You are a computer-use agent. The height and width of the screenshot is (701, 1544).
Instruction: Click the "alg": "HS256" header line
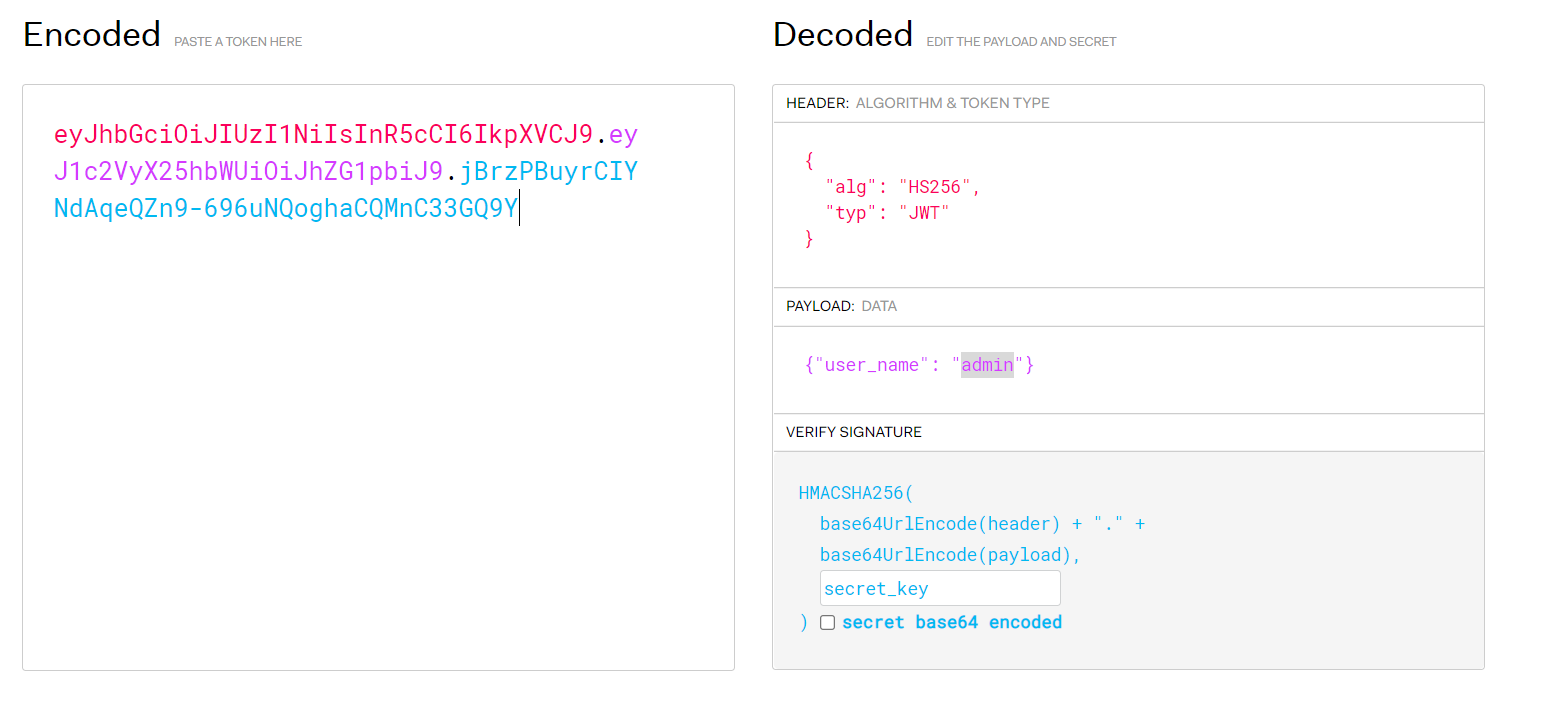903,187
